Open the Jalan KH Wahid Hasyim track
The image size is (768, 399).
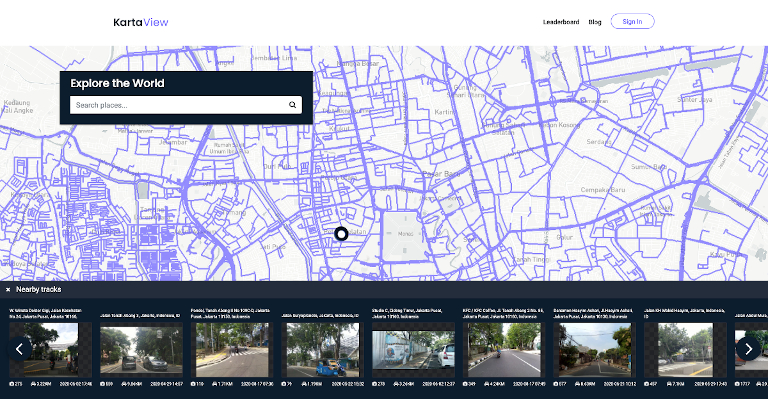point(685,350)
